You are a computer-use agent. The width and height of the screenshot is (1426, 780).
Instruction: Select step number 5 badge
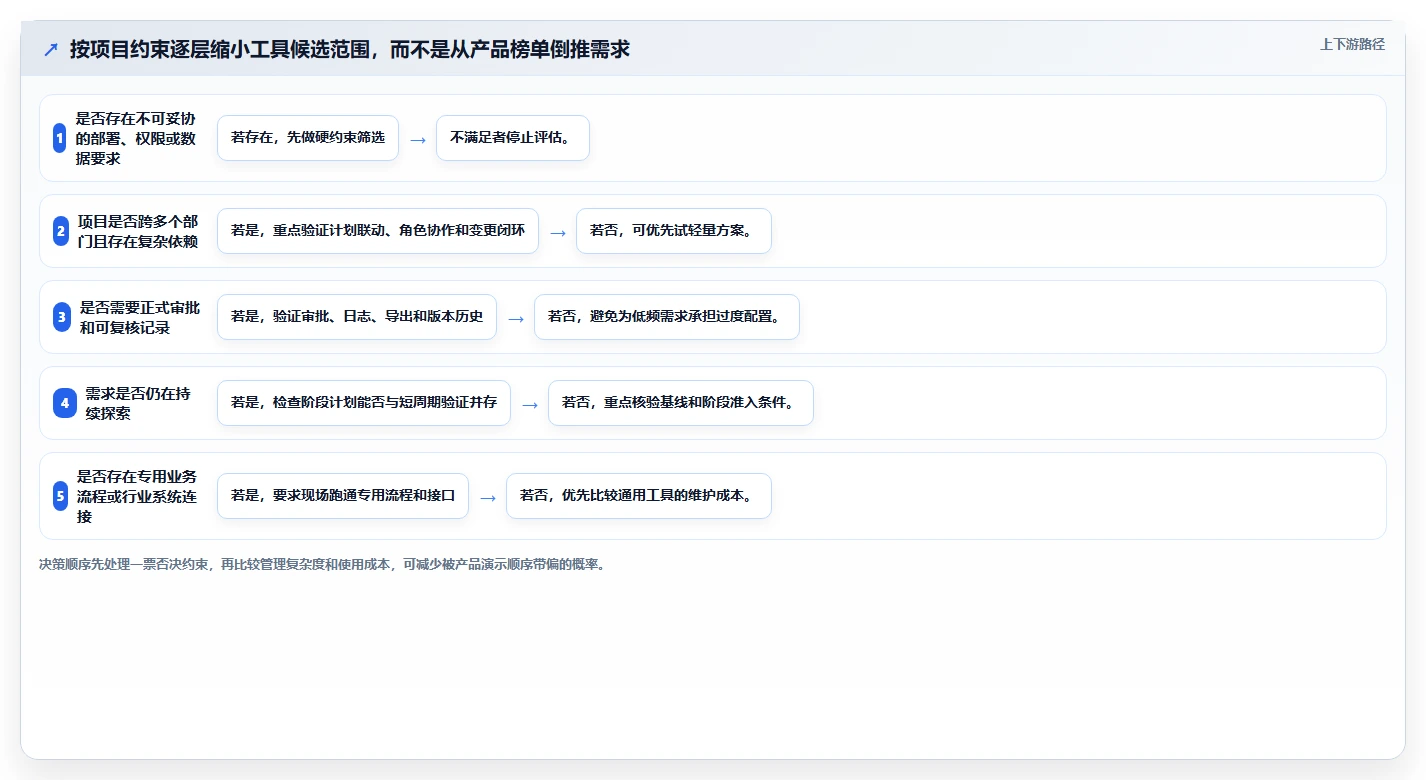[x=60, y=496]
